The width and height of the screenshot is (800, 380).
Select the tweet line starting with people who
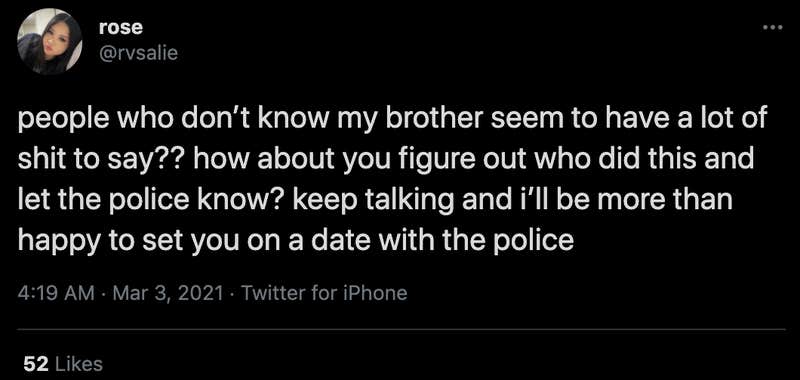(392, 120)
